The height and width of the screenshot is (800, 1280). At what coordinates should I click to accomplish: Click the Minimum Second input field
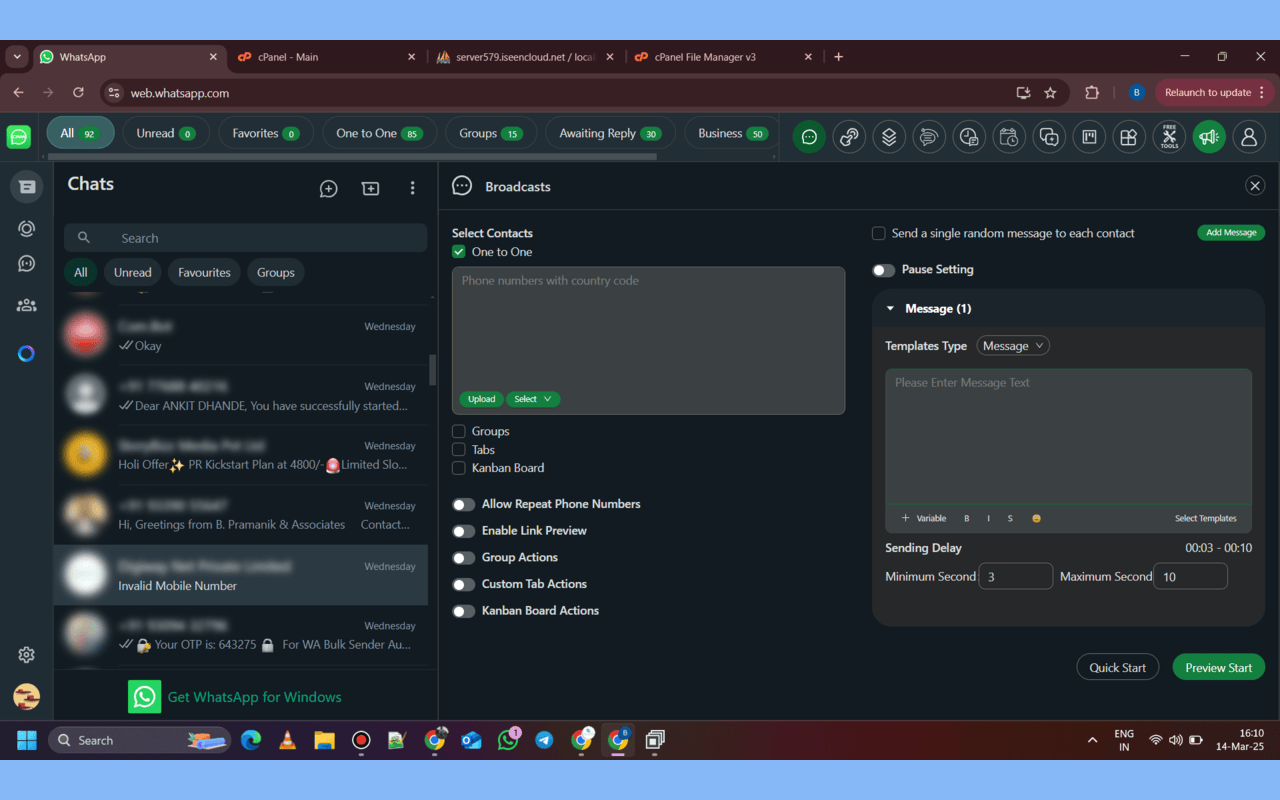click(1015, 577)
